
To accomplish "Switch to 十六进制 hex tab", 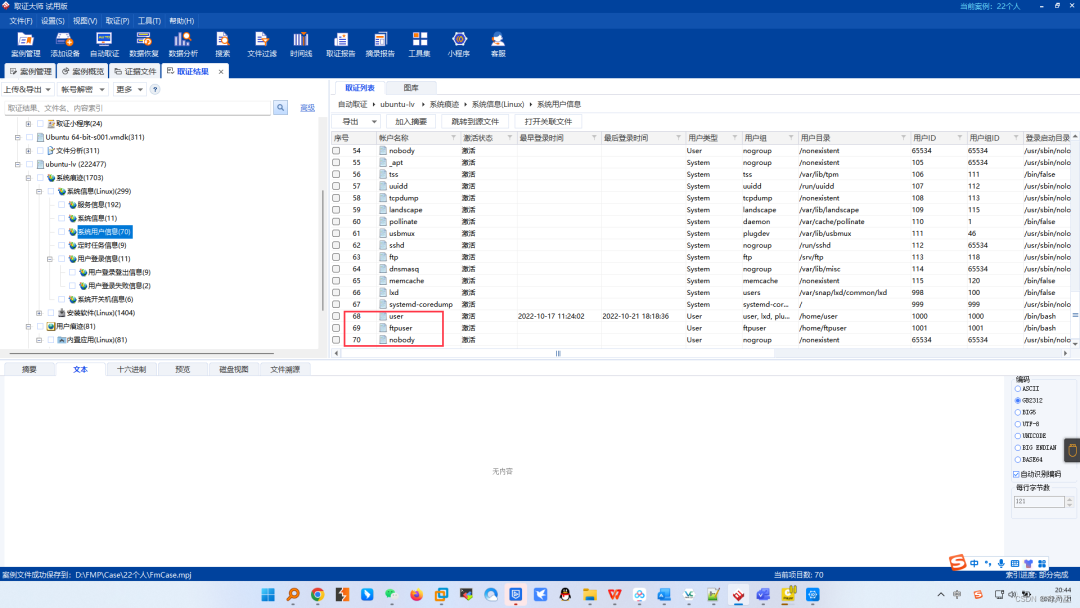I will coord(131,369).
